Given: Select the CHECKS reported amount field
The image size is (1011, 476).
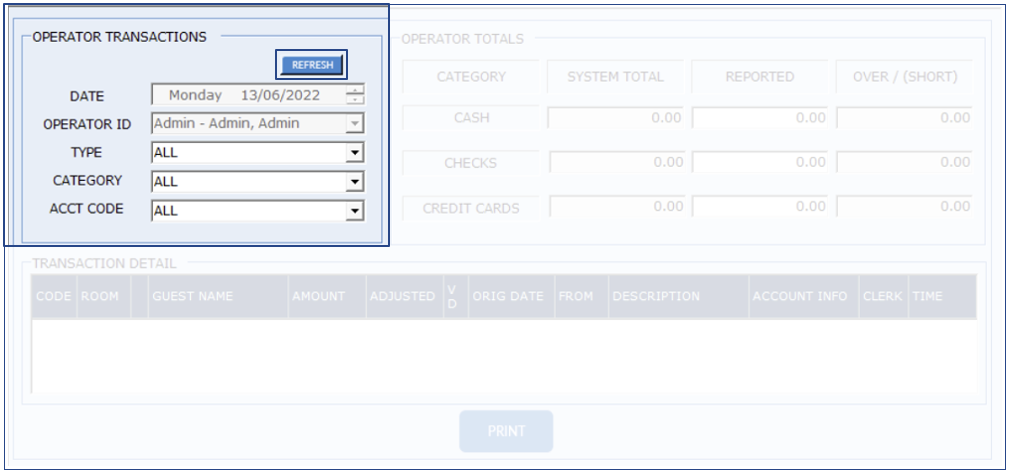Looking at the screenshot, I should pos(760,162).
